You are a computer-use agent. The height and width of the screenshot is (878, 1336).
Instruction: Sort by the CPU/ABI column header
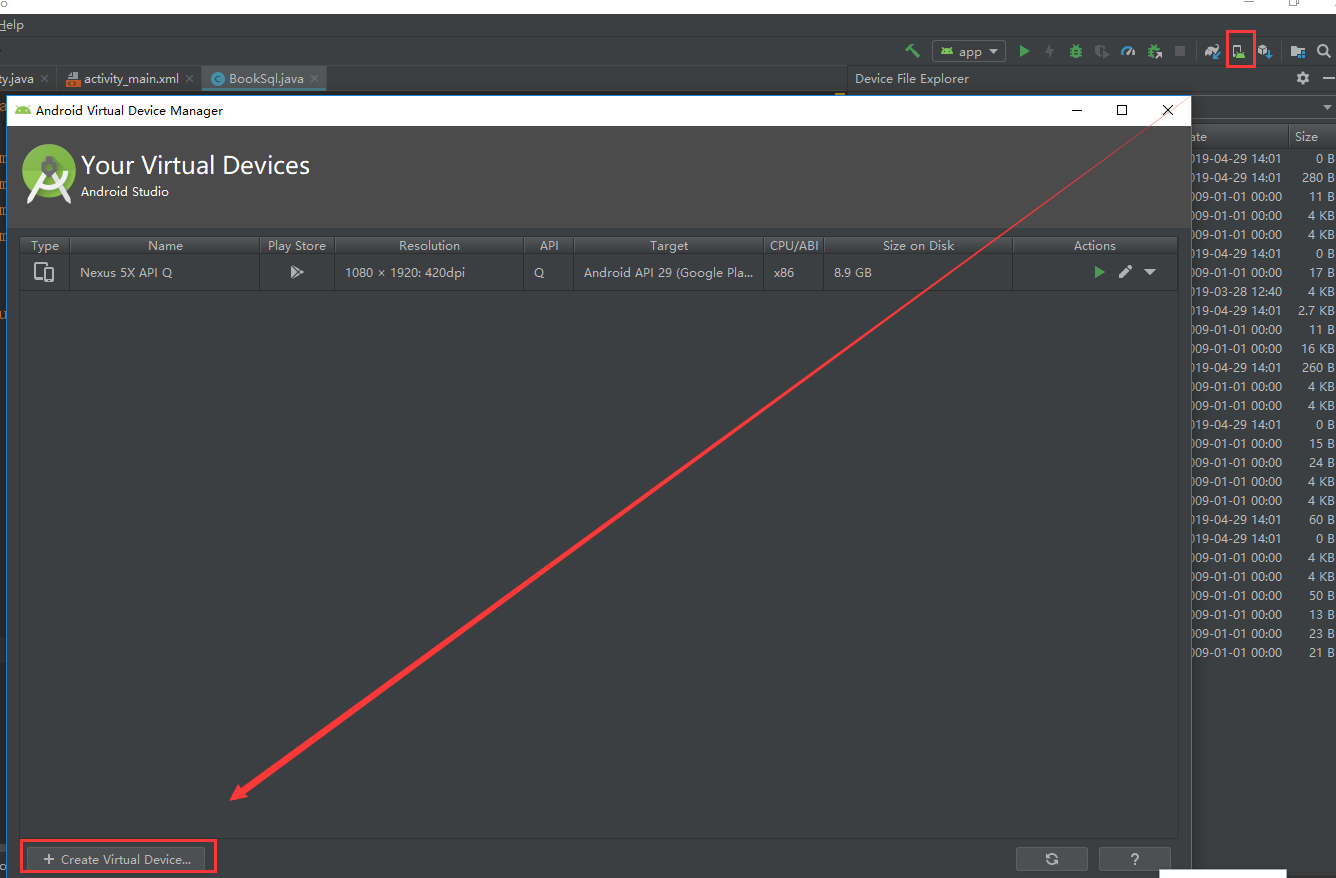pyautogui.click(x=794, y=245)
